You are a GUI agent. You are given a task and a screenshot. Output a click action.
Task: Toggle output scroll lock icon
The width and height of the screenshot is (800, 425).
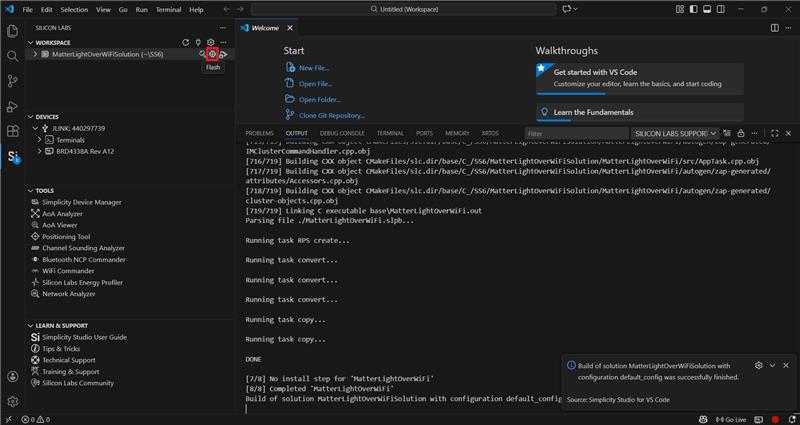coord(743,133)
